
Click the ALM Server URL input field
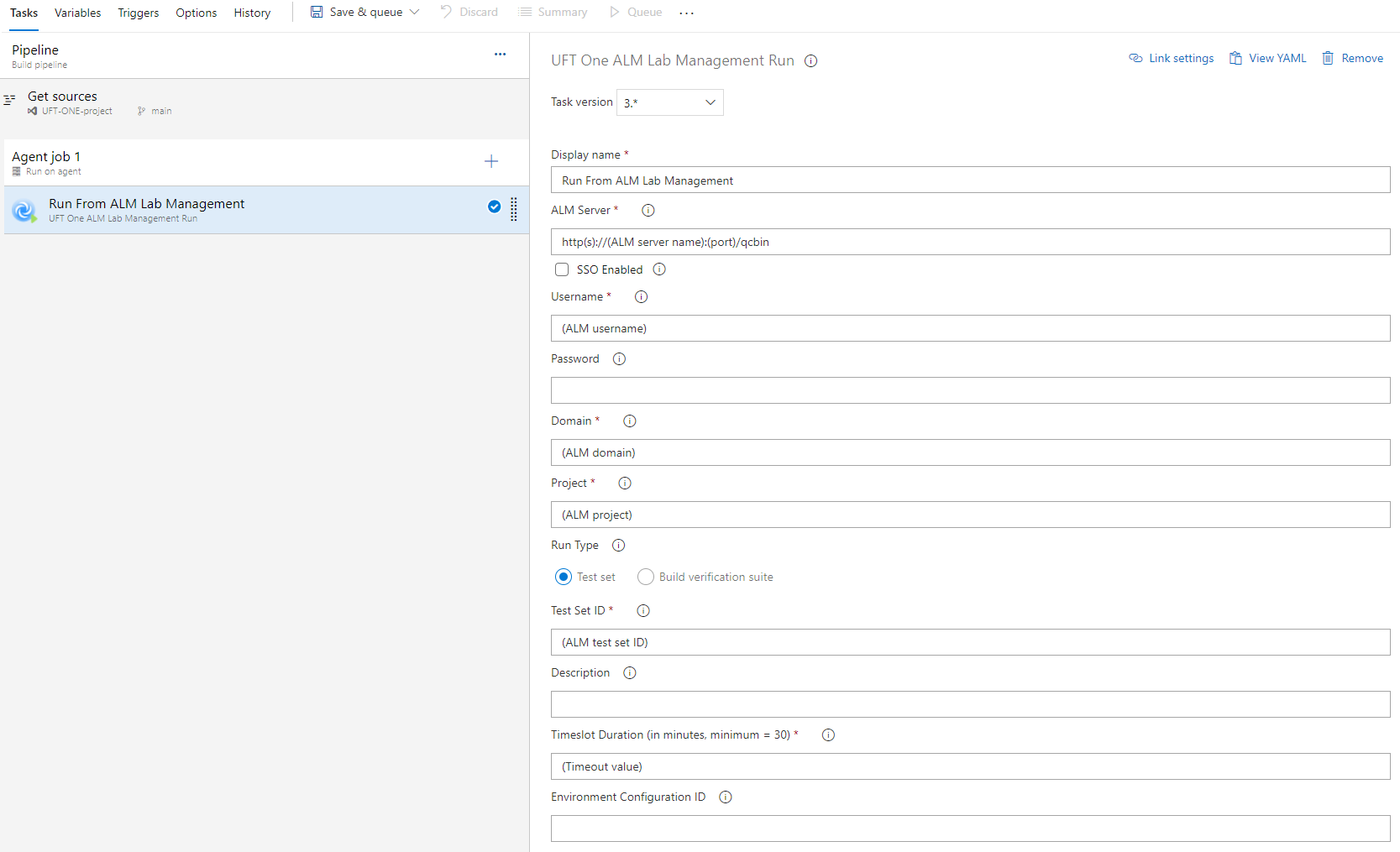click(x=970, y=242)
